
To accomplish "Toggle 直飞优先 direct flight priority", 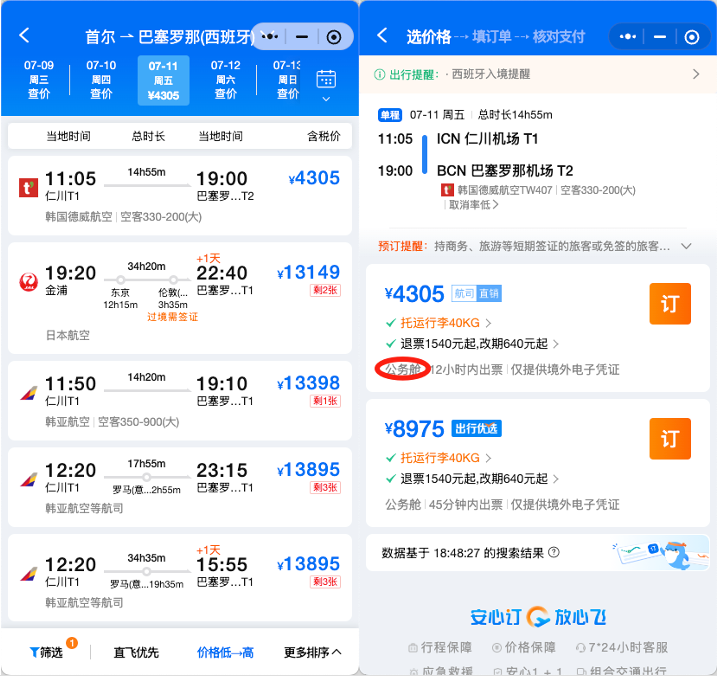I will click(x=136, y=652).
